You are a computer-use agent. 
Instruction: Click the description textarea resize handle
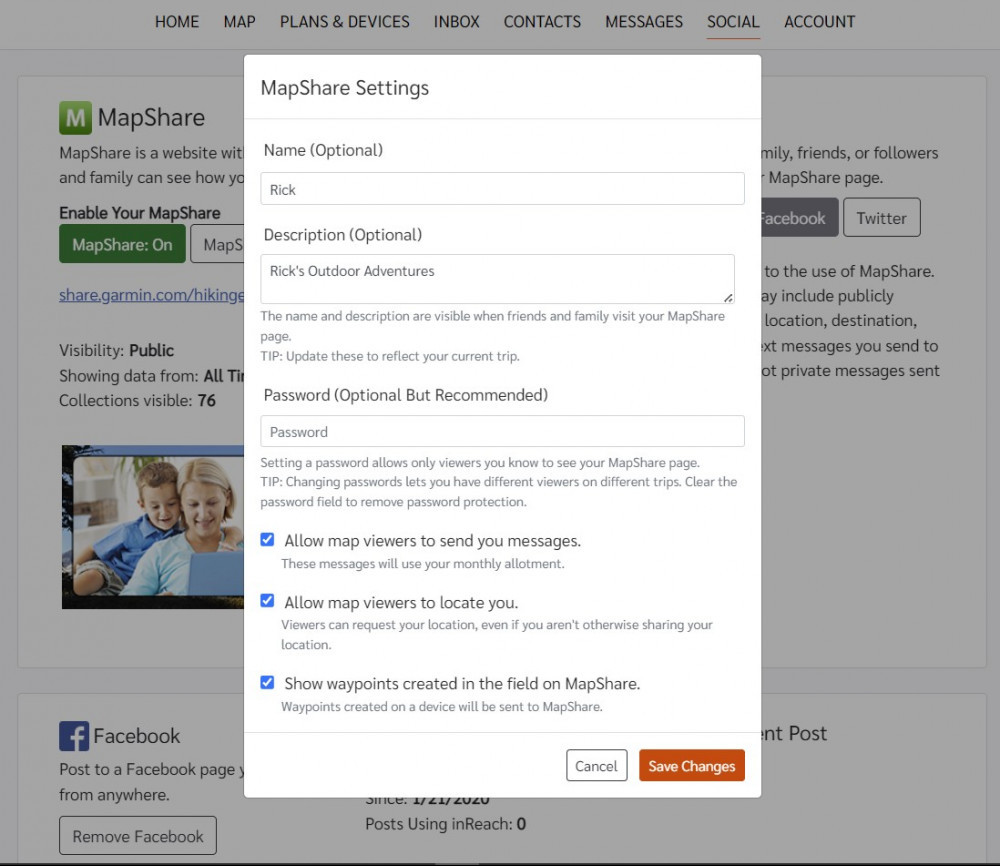728,297
